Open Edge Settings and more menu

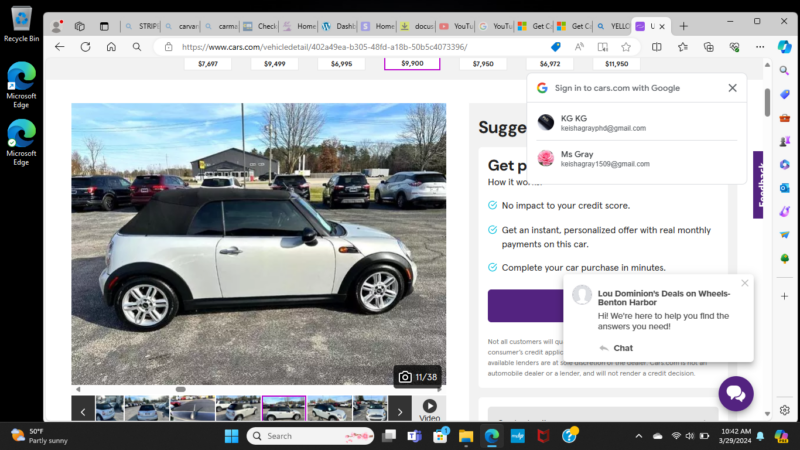[760, 47]
